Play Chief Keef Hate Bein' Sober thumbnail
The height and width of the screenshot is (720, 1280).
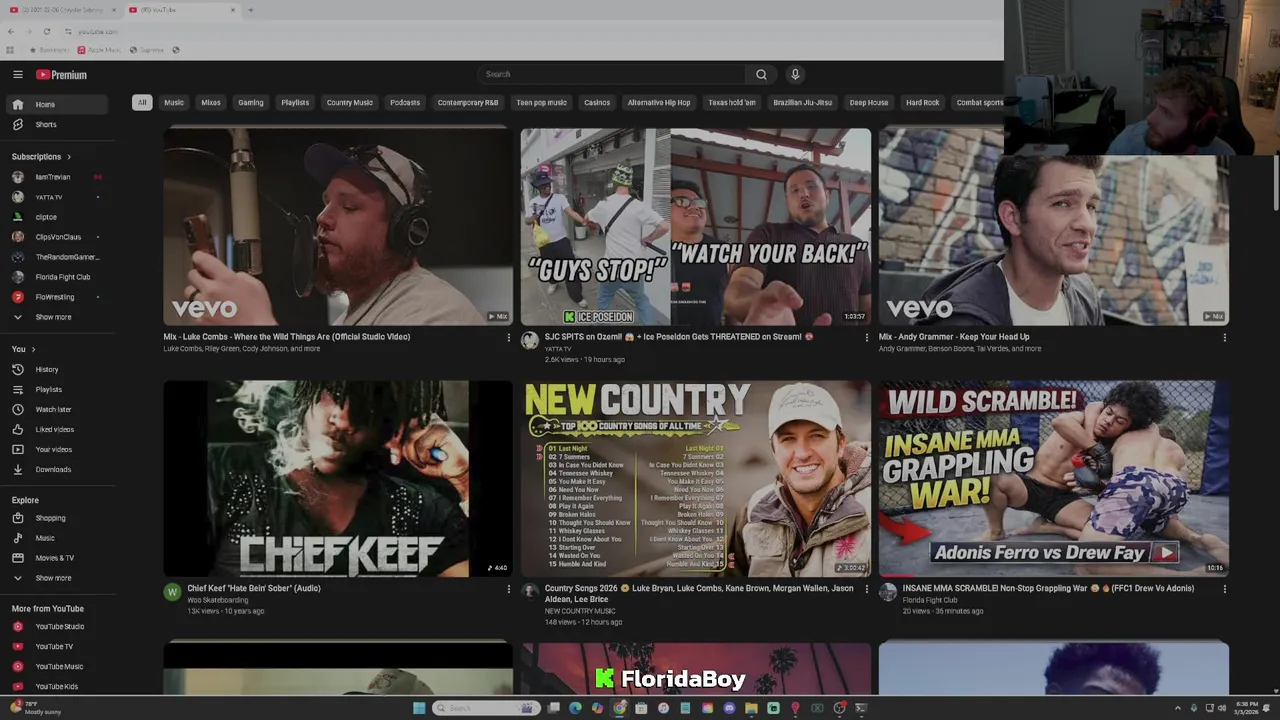point(338,478)
